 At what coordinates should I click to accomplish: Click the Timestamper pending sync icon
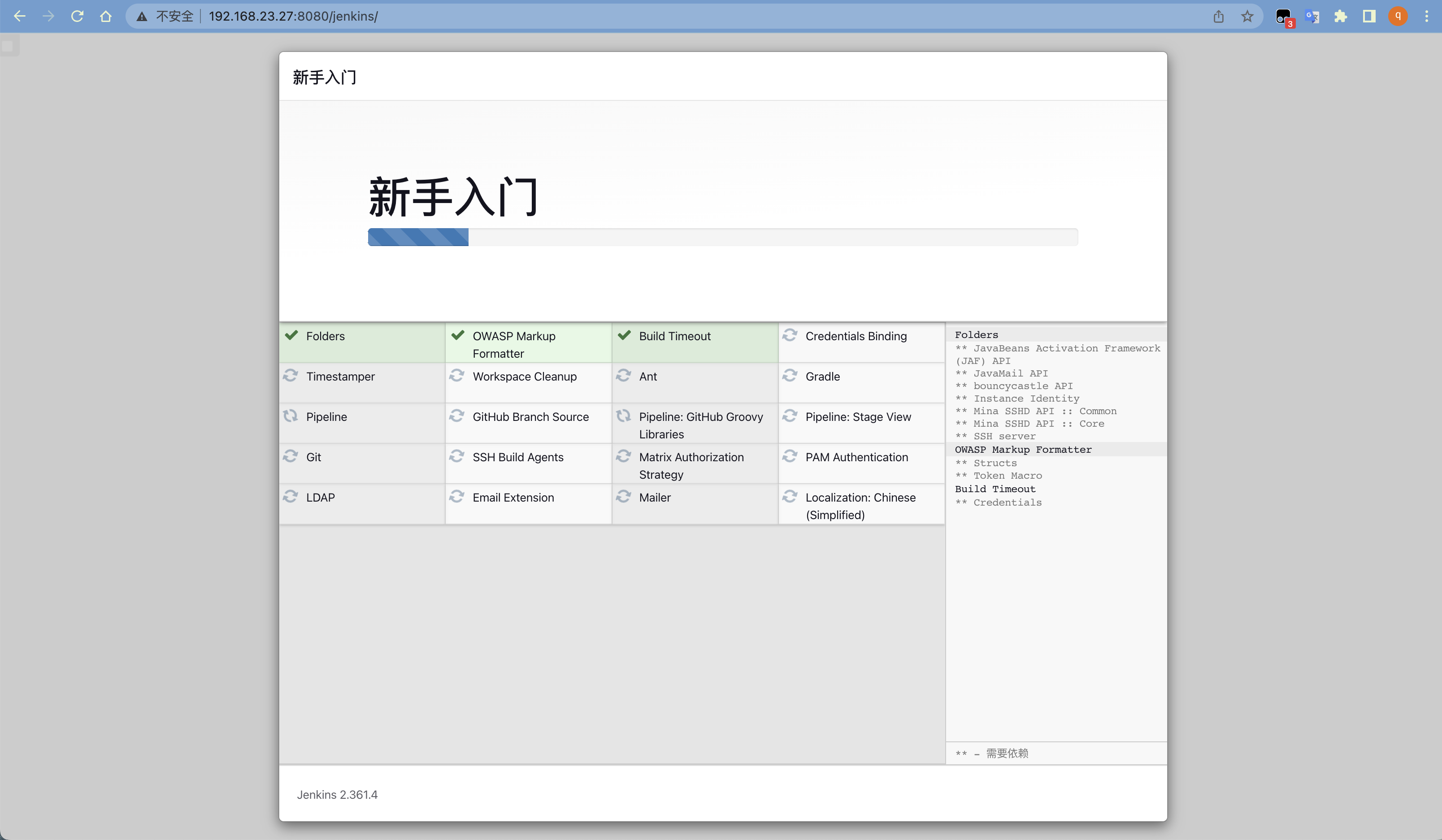click(291, 375)
